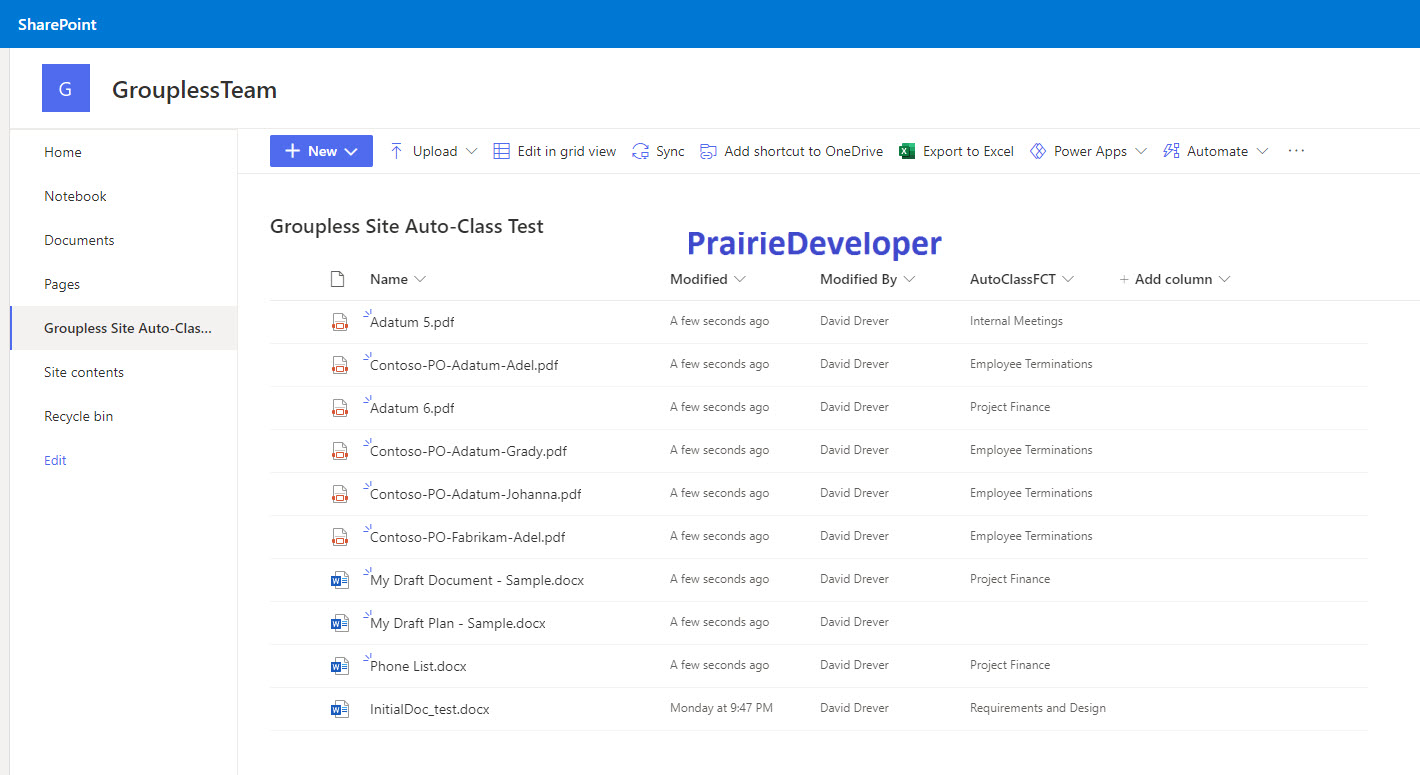Click Employee Terminations for Contoso-PO-Adatum-Adel.pdf

pyautogui.click(x=1031, y=364)
